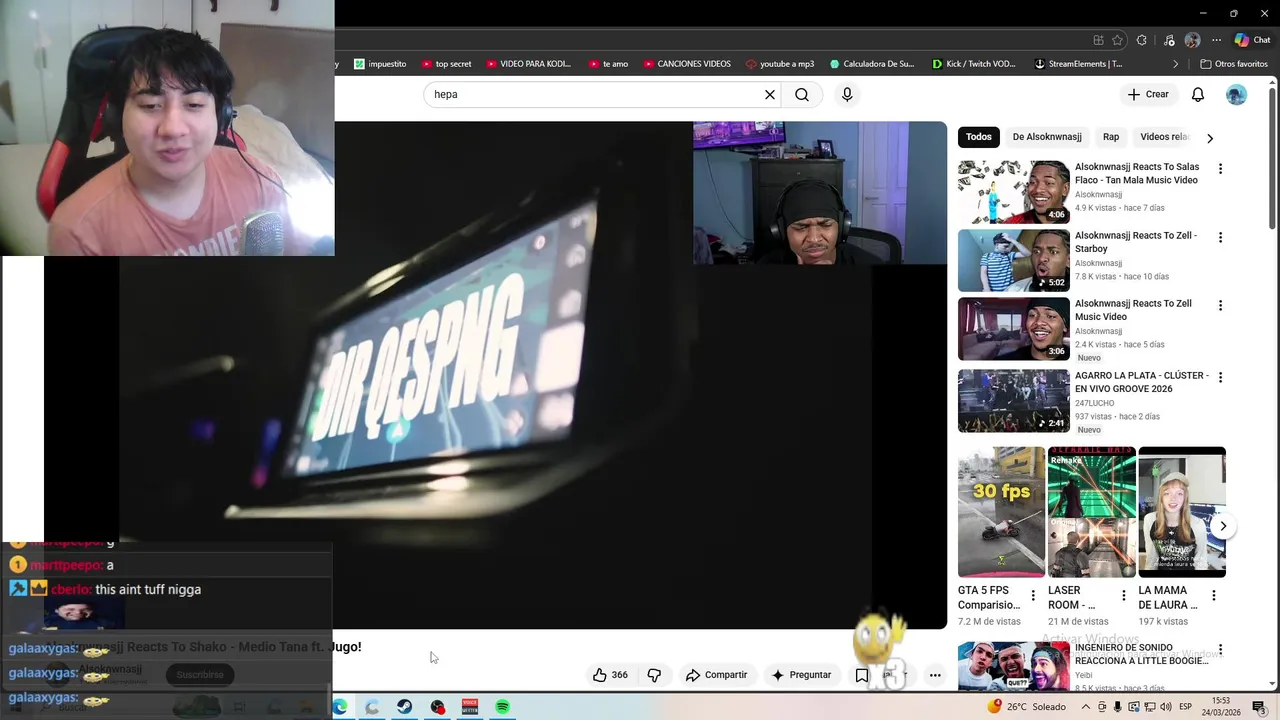Open options for Zell Starboy video
The height and width of the screenshot is (720, 1280).
(x=1220, y=237)
